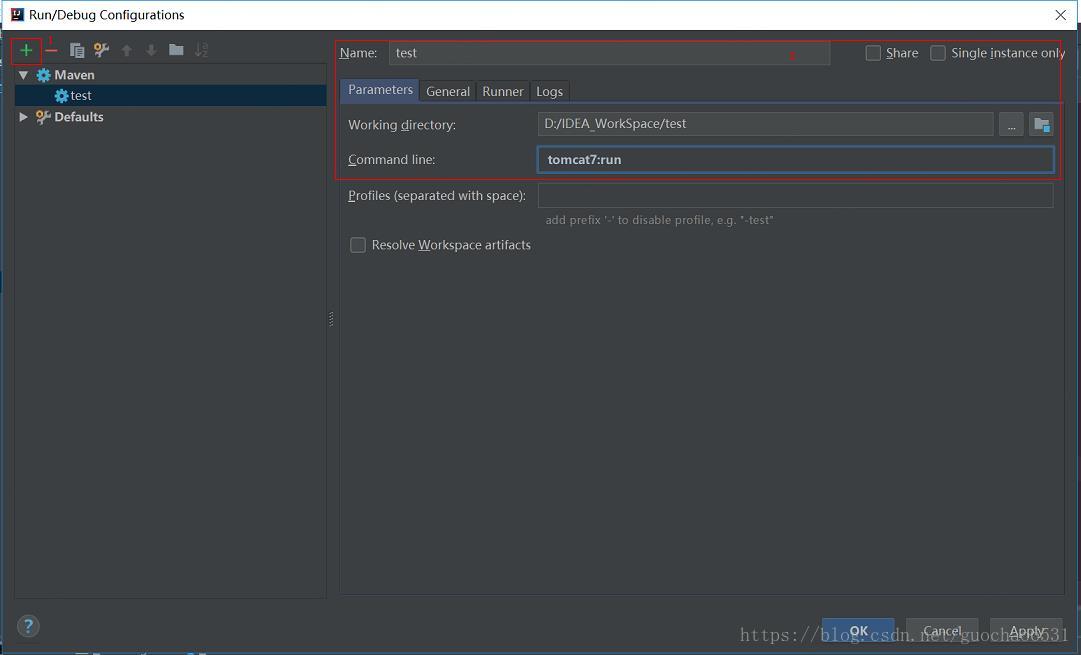Screen dimensions: 1081x655
Task: Select the Maven node label
Action: pyautogui.click(x=74, y=75)
